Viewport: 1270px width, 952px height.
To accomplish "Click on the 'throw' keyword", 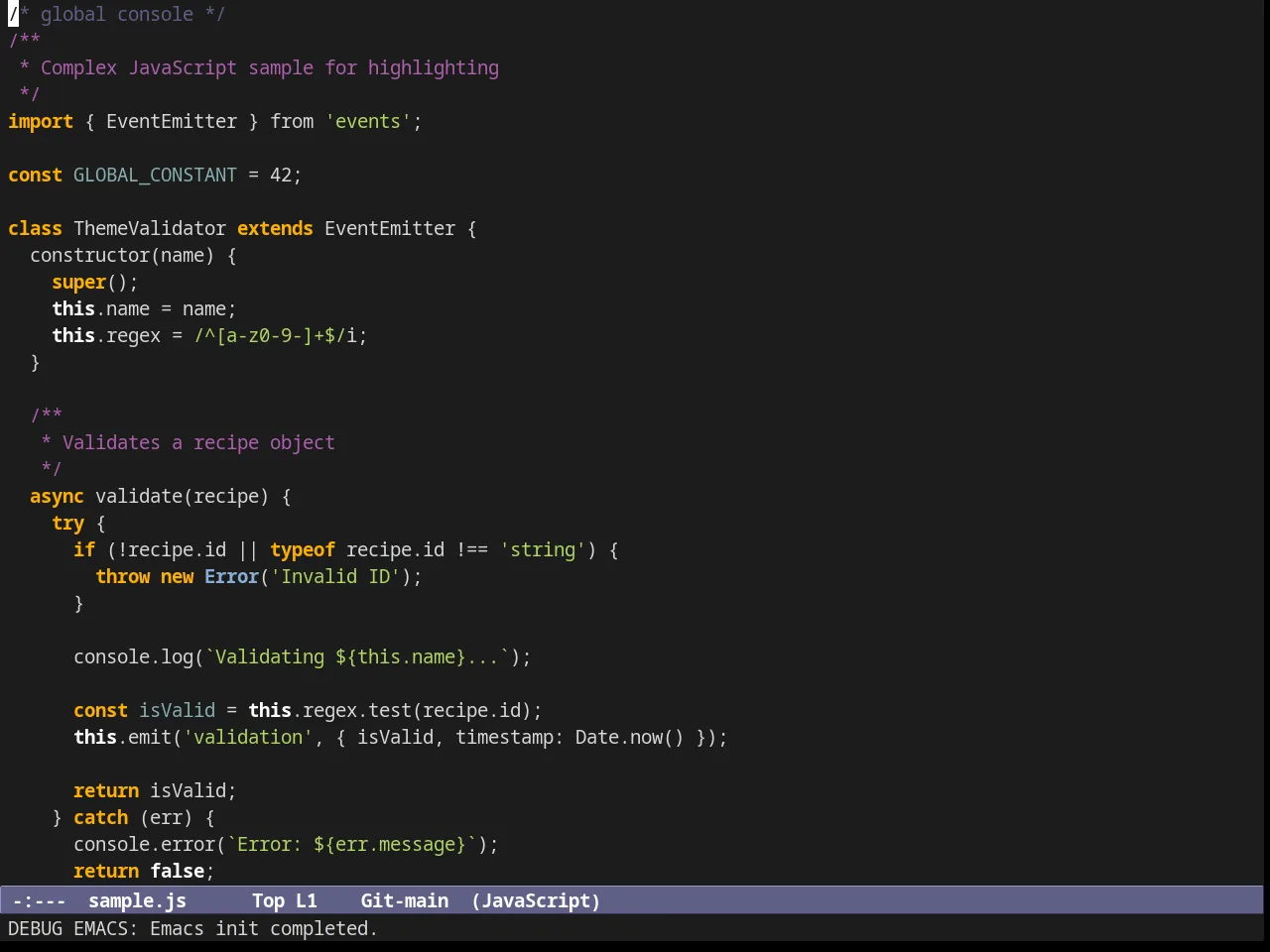I will [x=122, y=576].
